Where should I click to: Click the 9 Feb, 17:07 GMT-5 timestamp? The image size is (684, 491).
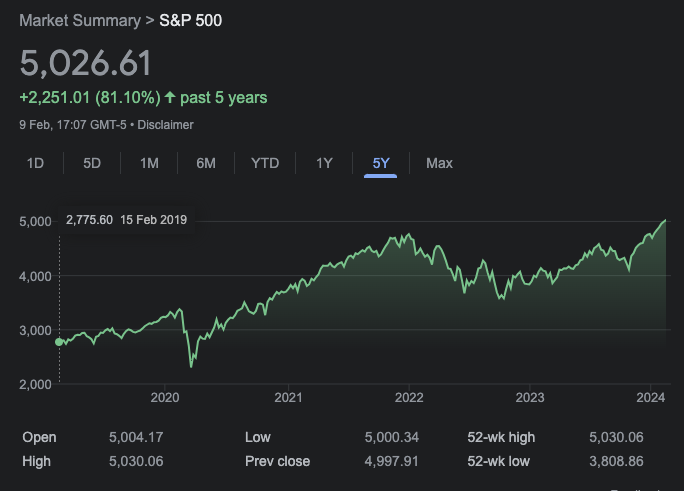coord(73,125)
